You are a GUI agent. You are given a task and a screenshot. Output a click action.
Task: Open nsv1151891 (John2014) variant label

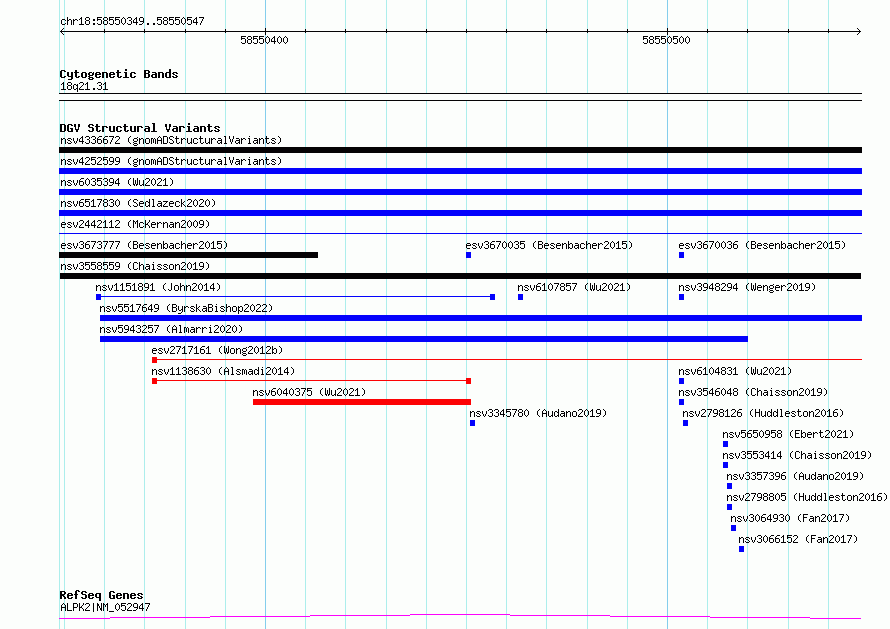(x=158, y=287)
